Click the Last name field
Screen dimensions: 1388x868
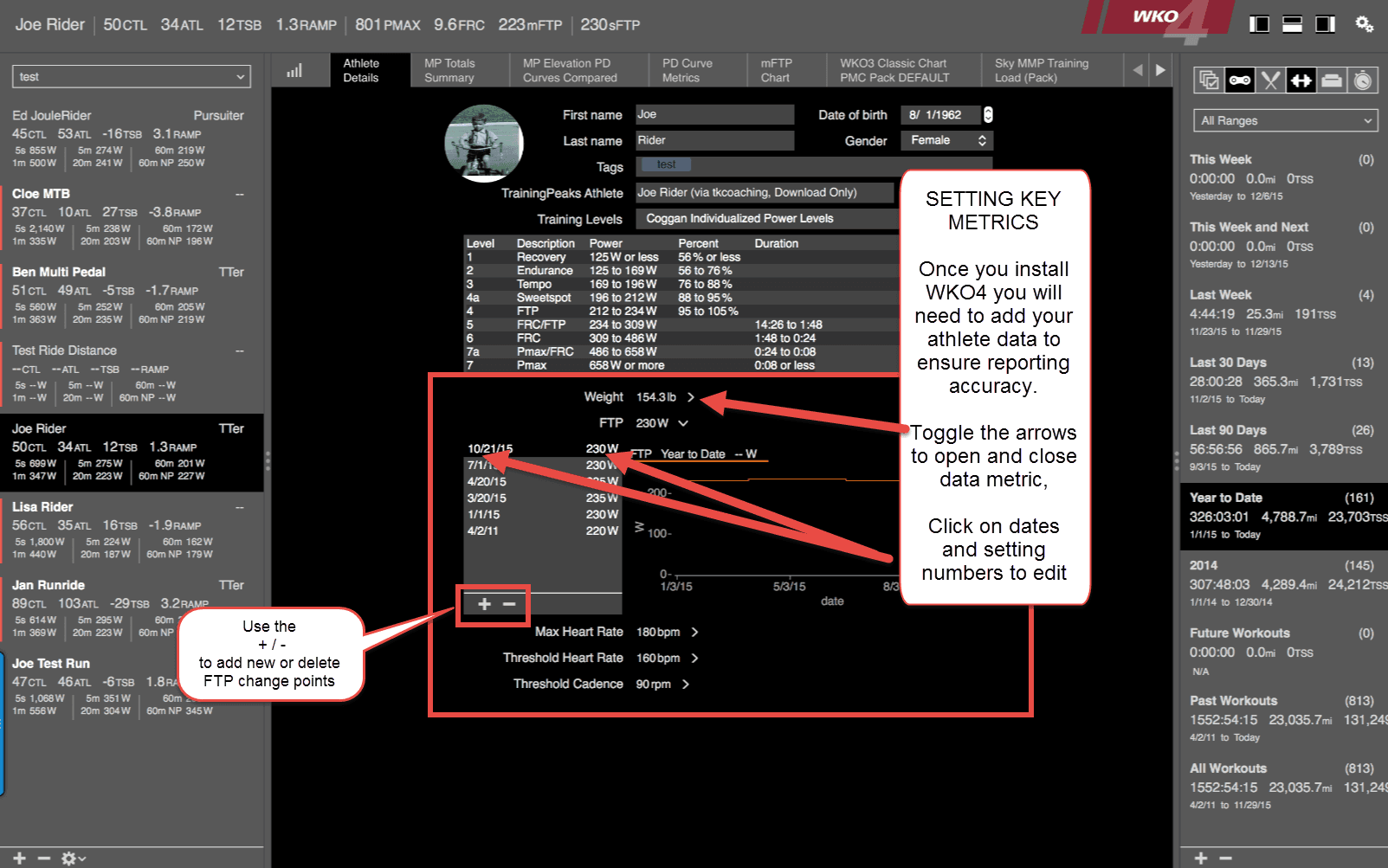[715, 140]
